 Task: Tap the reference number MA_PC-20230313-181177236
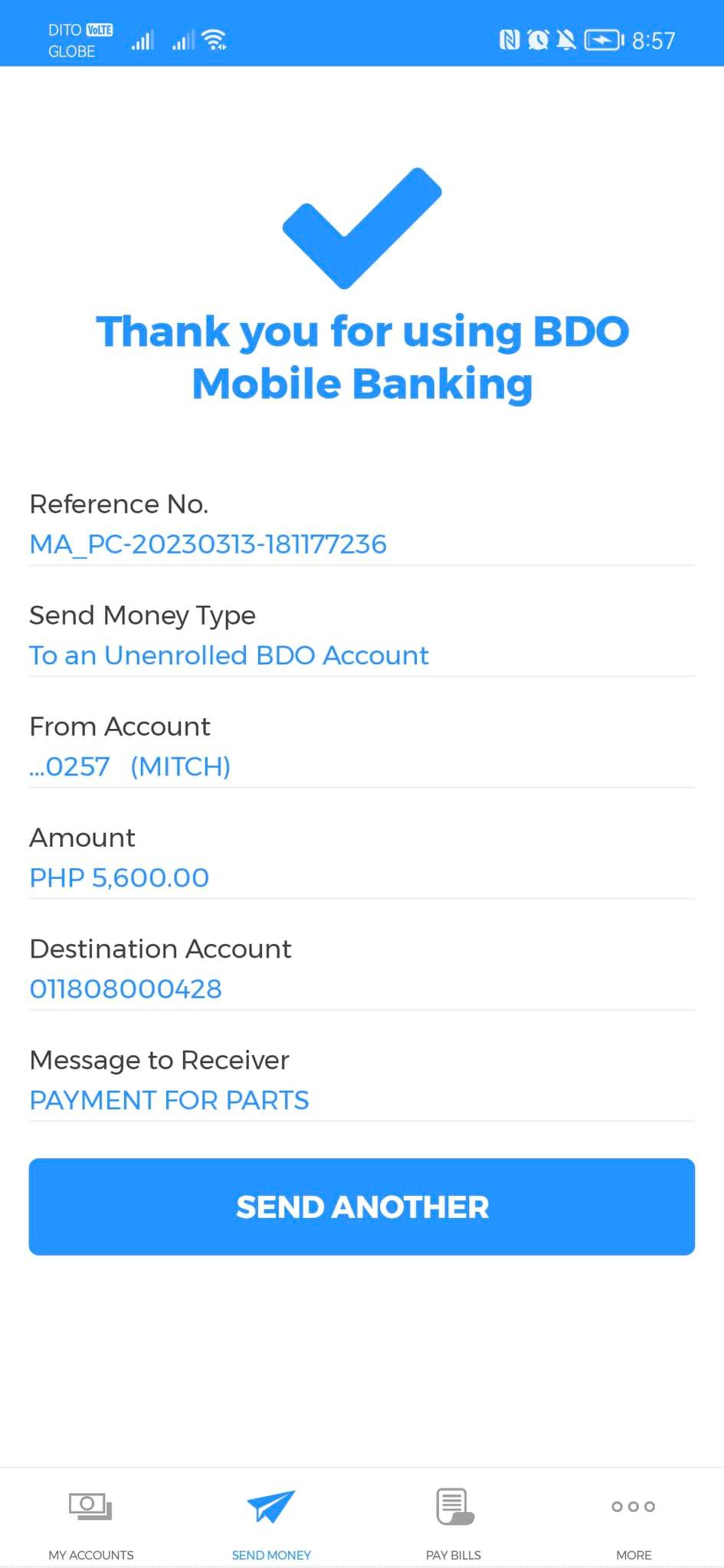(208, 544)
